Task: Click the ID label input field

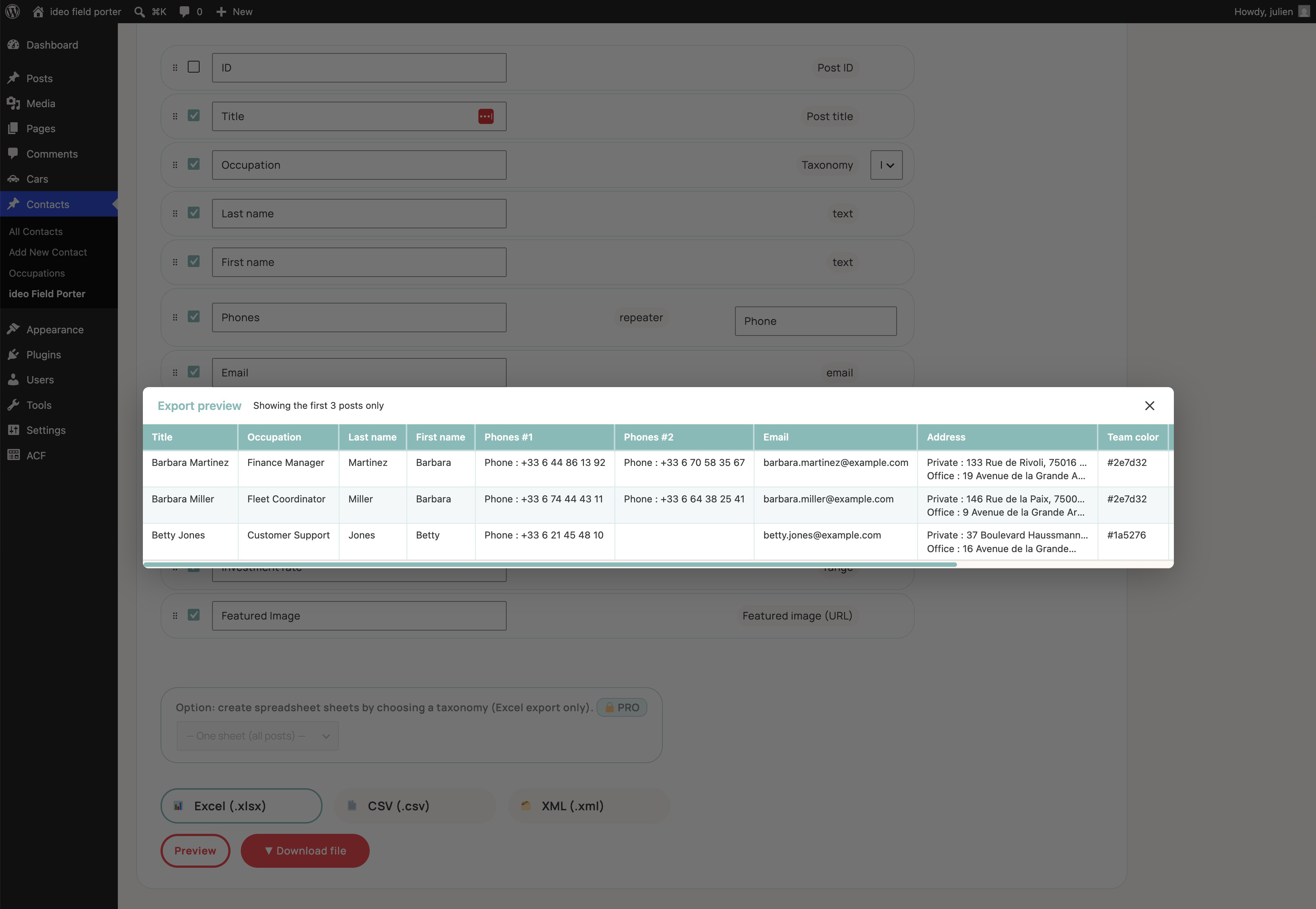Action: click(x=359, y=68)
